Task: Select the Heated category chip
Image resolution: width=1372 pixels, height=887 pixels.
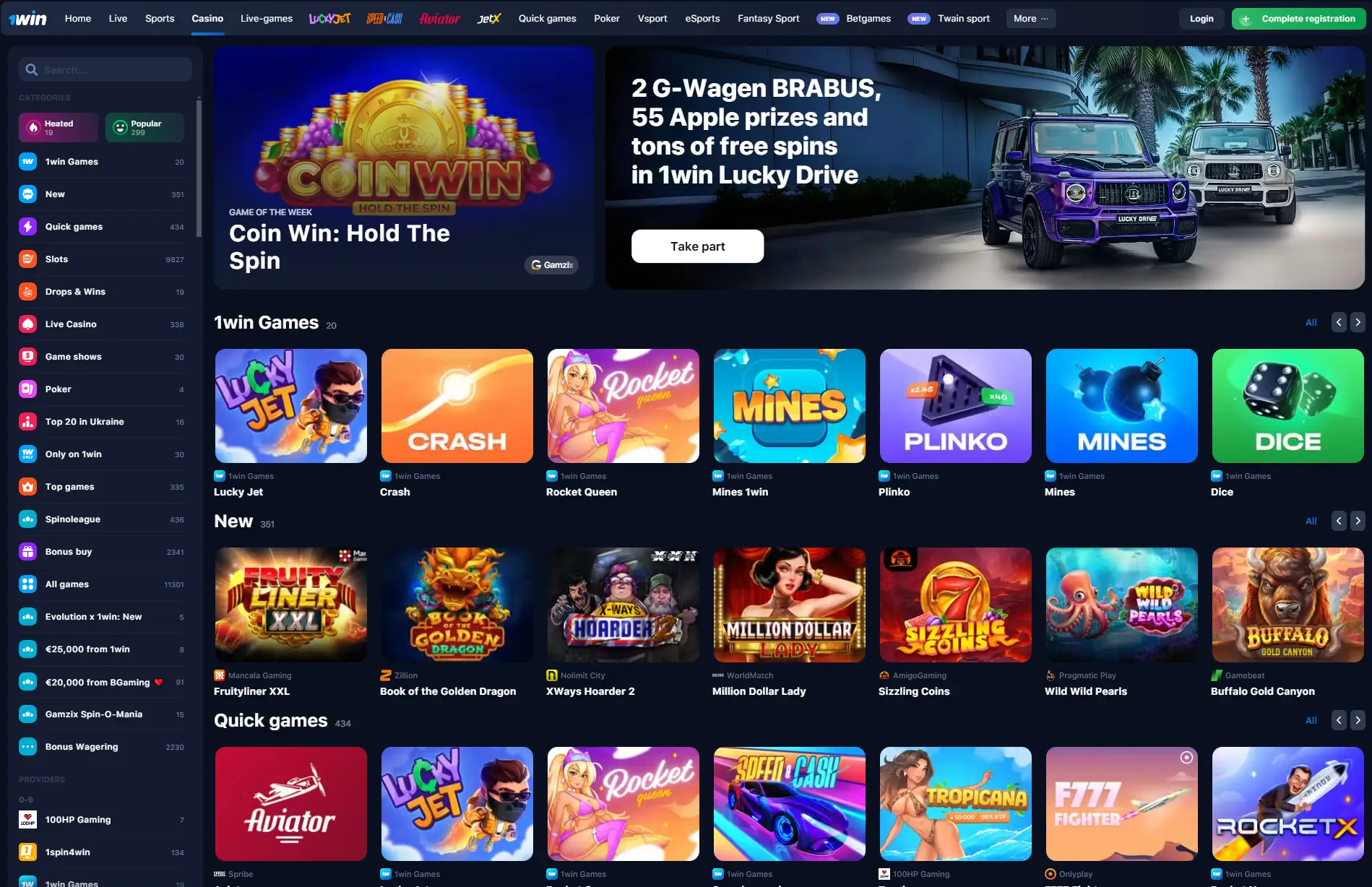Action: pos(59,128)
